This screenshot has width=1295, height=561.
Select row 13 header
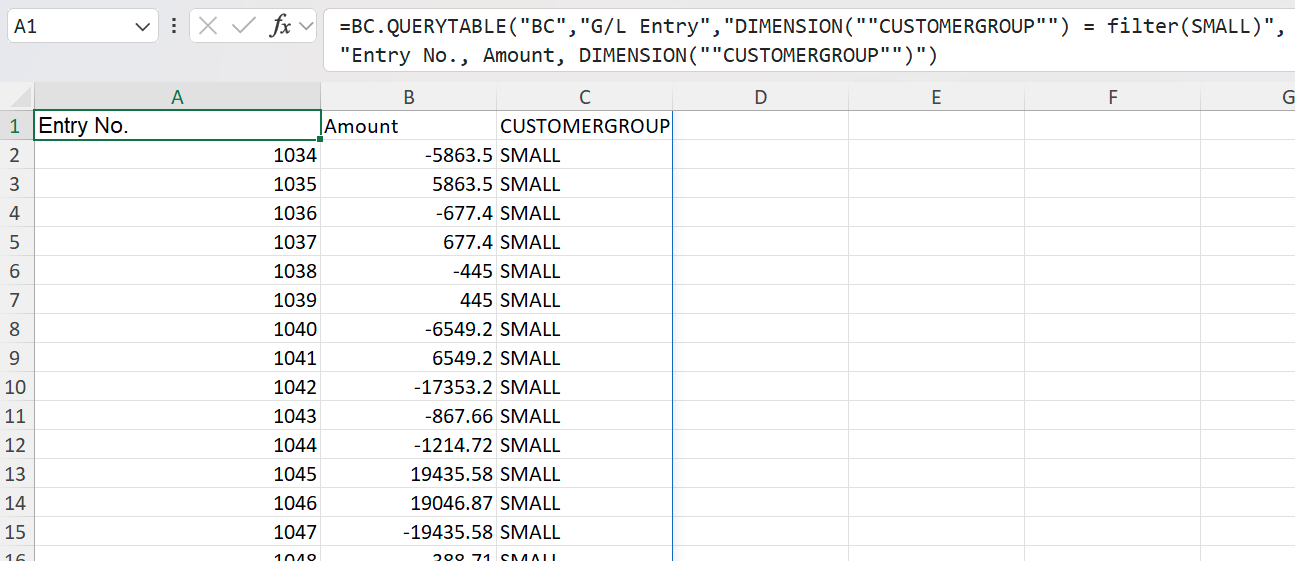pos(16,474)
